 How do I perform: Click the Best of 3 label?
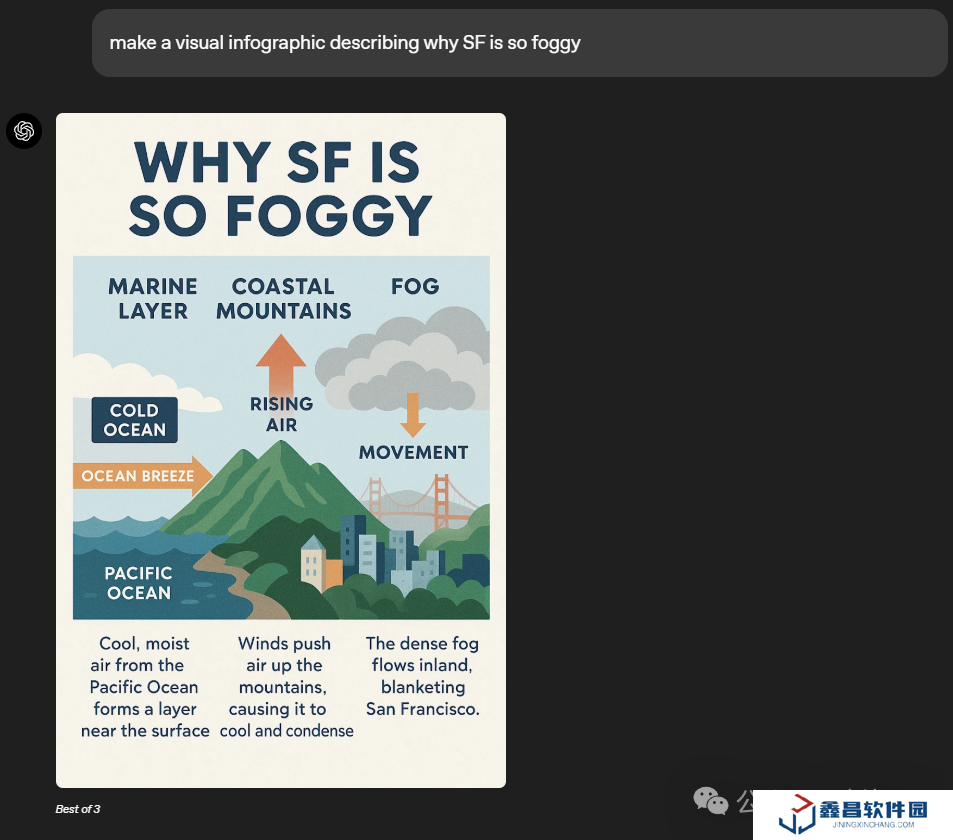click(78, 809)
